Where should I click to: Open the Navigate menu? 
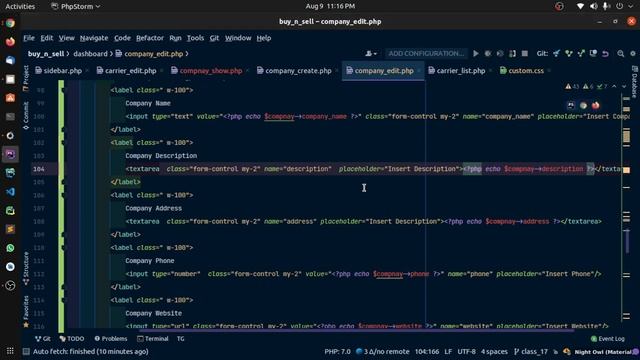coord(94,38)
